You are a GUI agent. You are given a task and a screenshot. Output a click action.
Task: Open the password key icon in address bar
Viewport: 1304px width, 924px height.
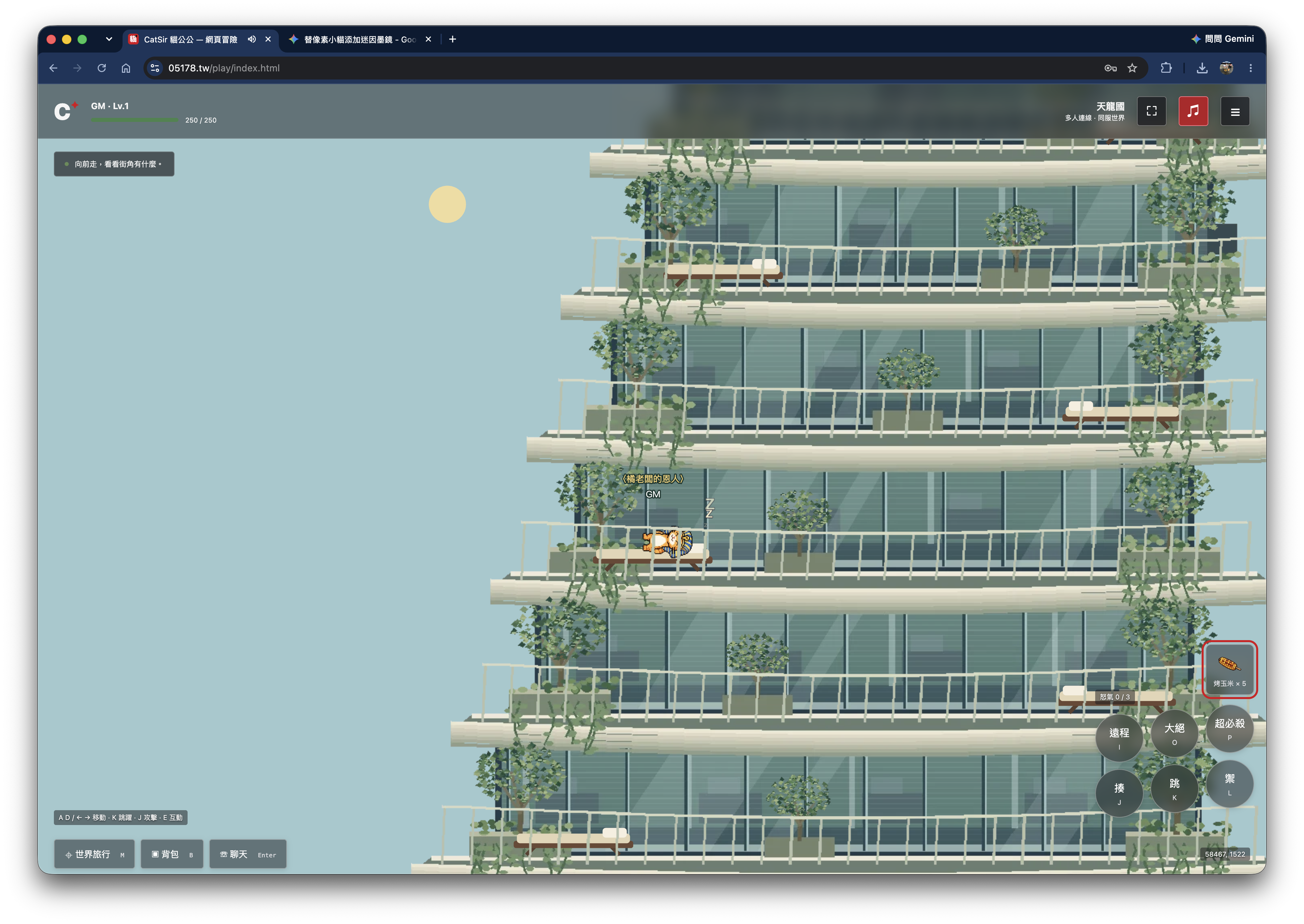[x=1110, y=68]
